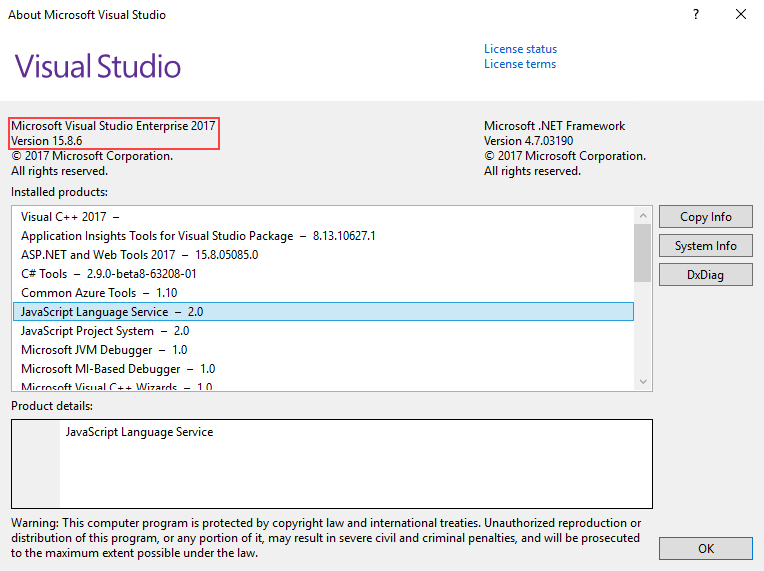764x571 pixels.
Task: Click scrollbar down arrow in installed products
Action: [x=643, y=381]
